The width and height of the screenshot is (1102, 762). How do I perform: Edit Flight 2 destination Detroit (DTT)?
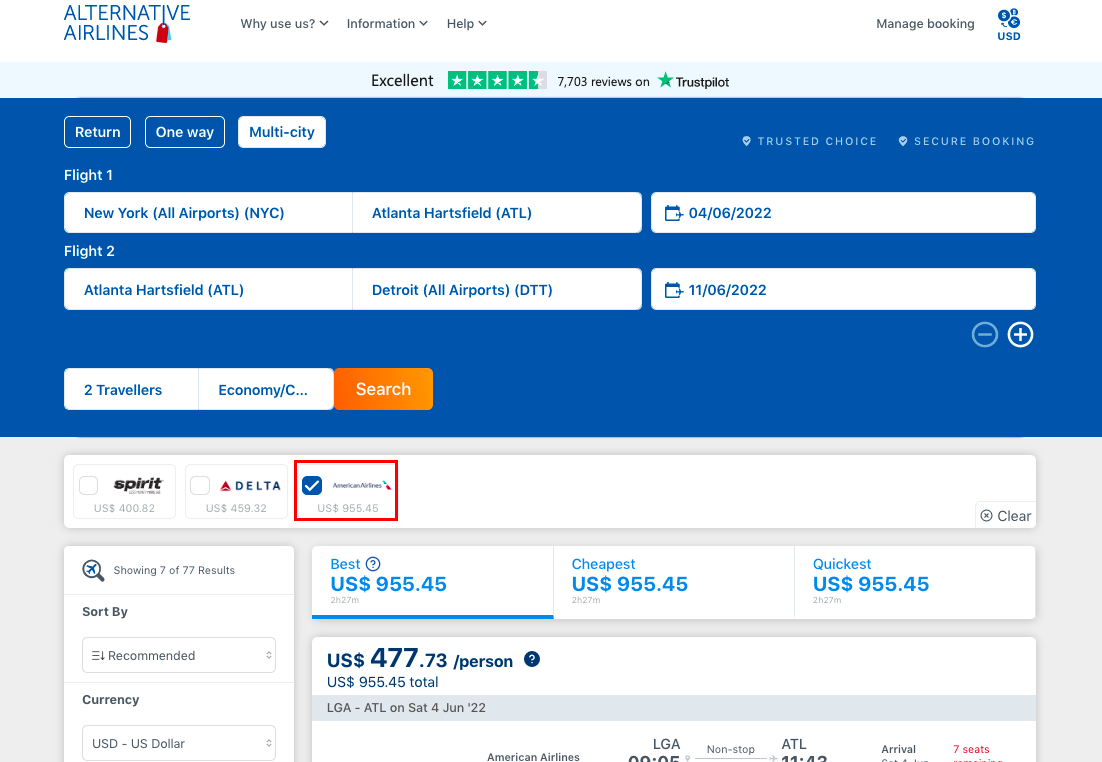click(497, 289)
